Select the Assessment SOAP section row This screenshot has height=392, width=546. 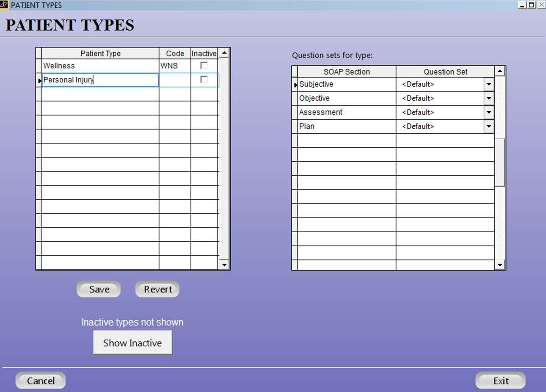pos(347,112)
